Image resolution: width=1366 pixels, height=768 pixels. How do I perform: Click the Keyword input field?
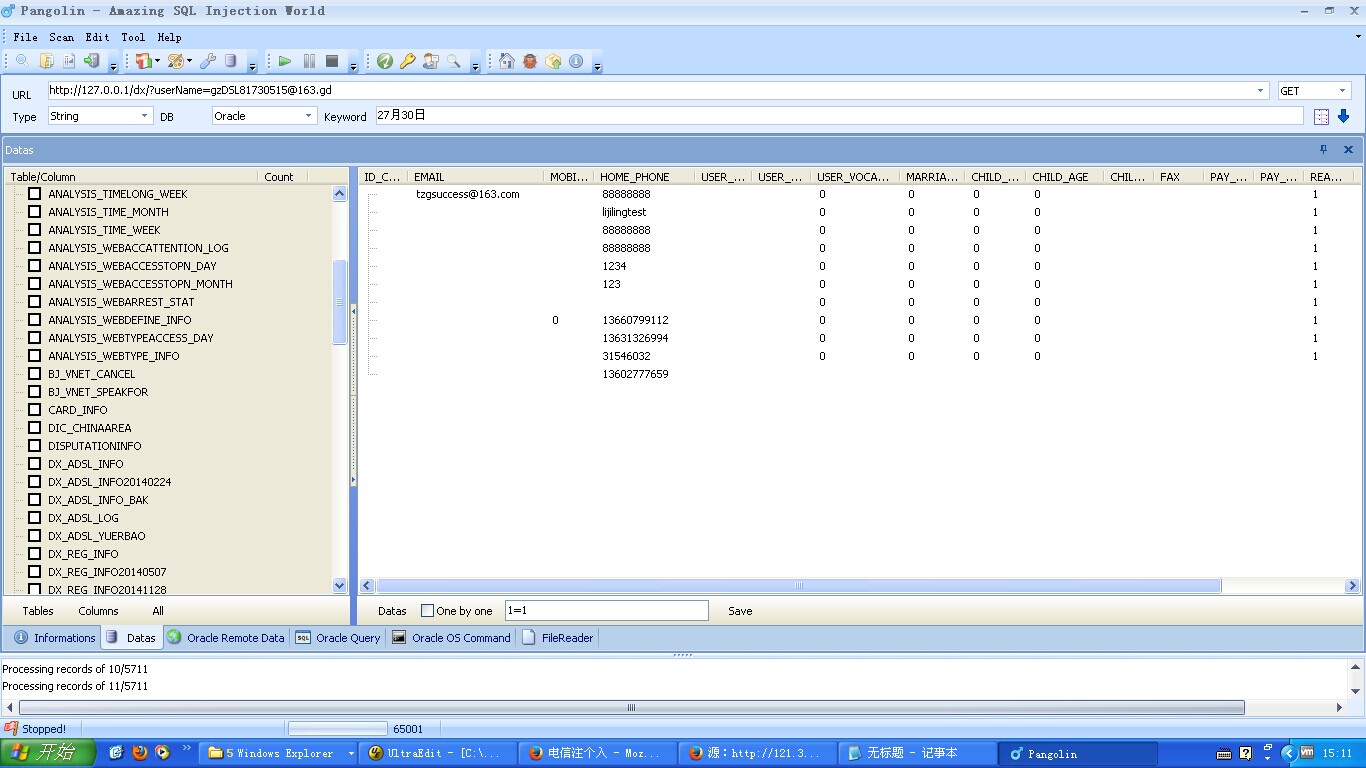839,116
